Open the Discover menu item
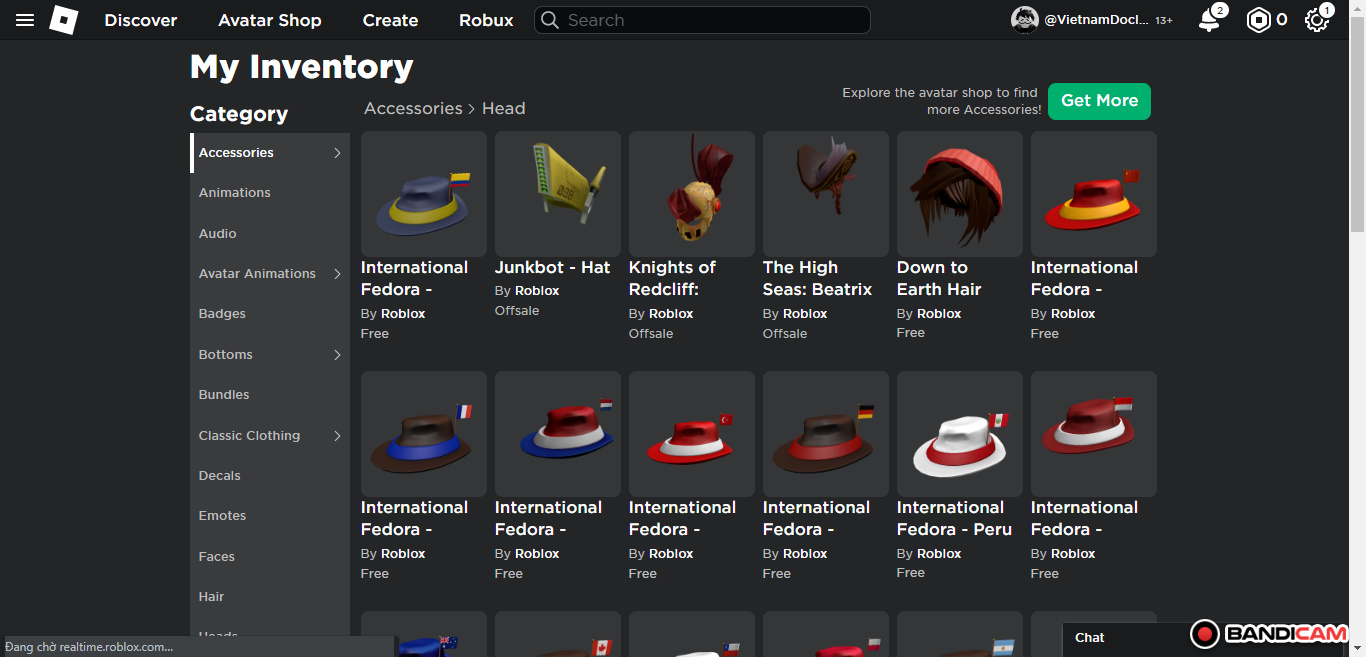Image resolution: width=1366 pixels, height=657 pixels. (141, 20)
